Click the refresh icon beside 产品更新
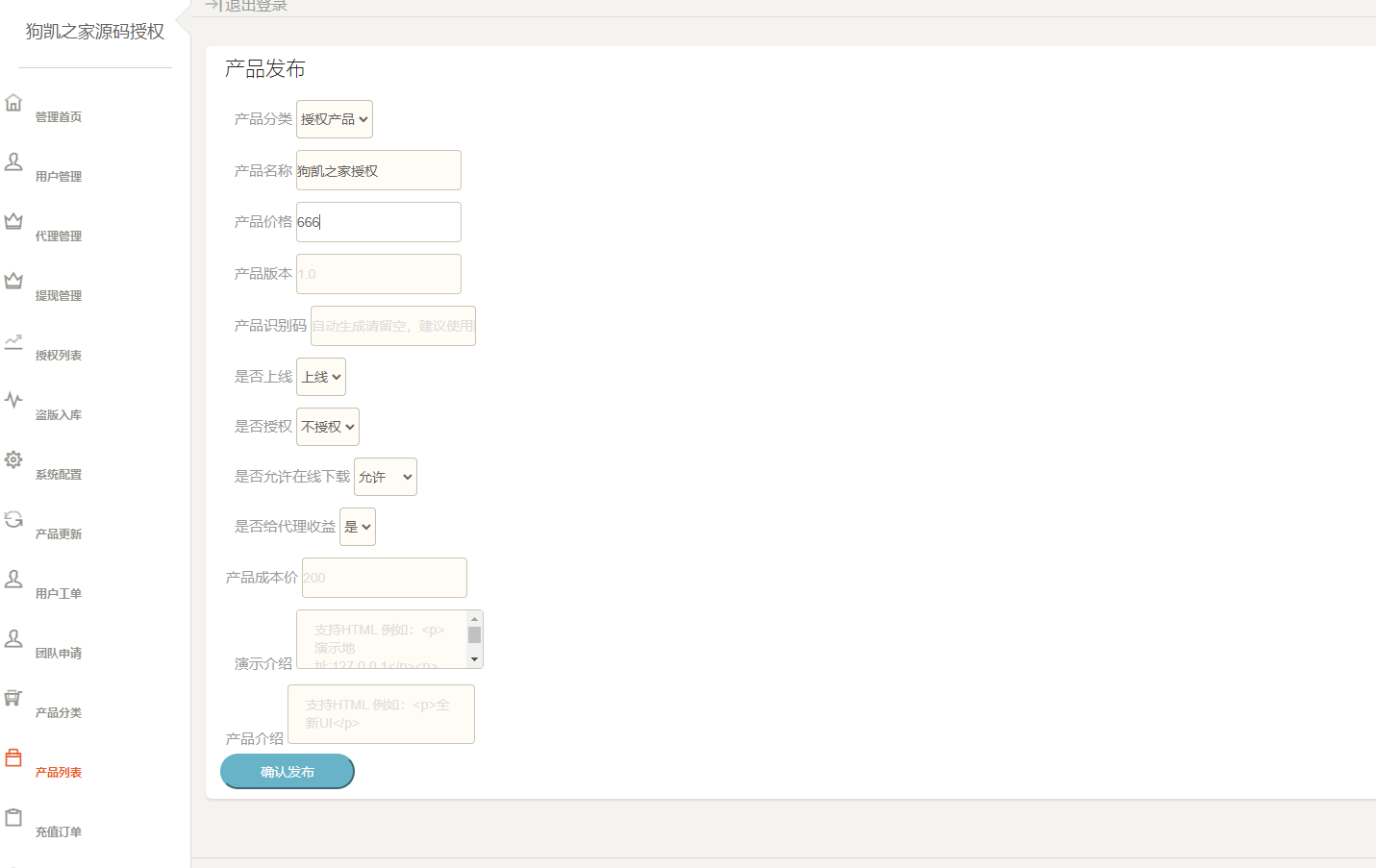Screen dimensions: 1376x868 coord(13,520)
